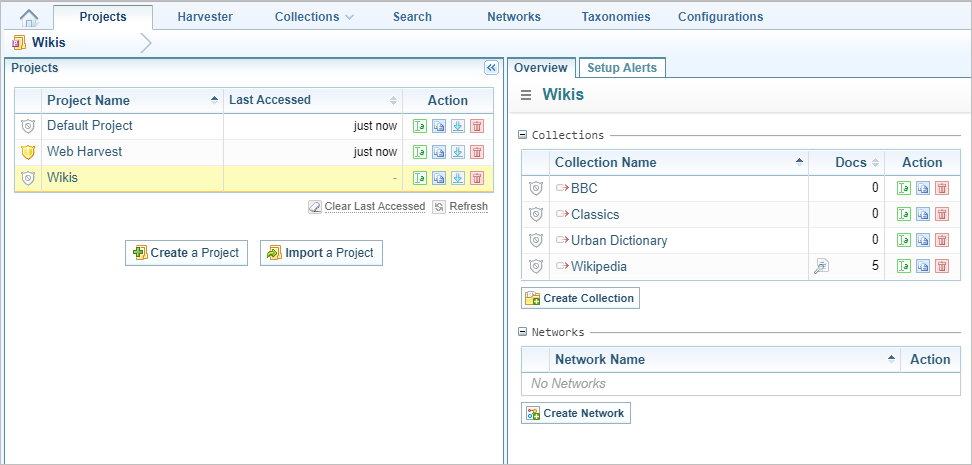This screenshot has height=465, width=972.
Task: Collapse the Projects panel with double-arrow
Action: (491, 68)
